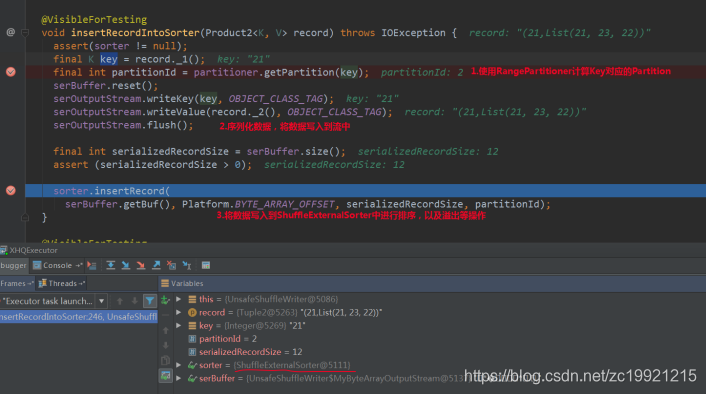Expand the 'sorter' ShuffleExternalSorter node
The image size is (707, 395).
179,365
